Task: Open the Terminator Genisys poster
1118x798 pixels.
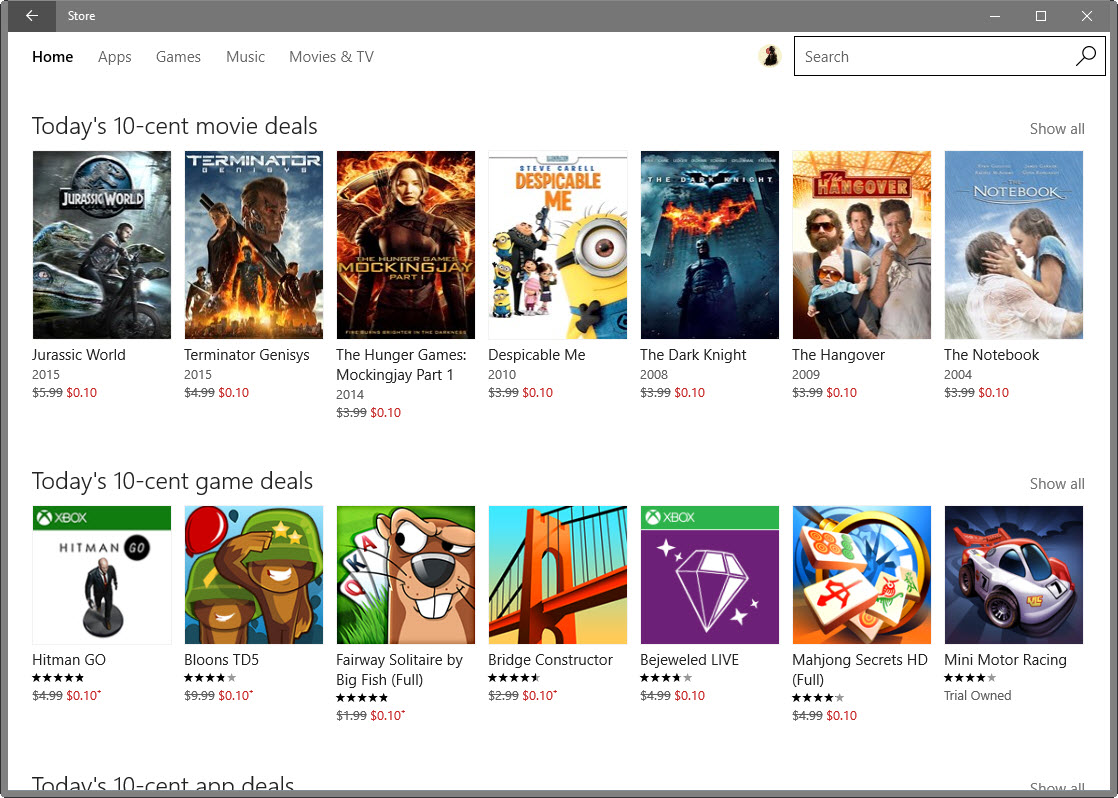Action: point(254,245)
